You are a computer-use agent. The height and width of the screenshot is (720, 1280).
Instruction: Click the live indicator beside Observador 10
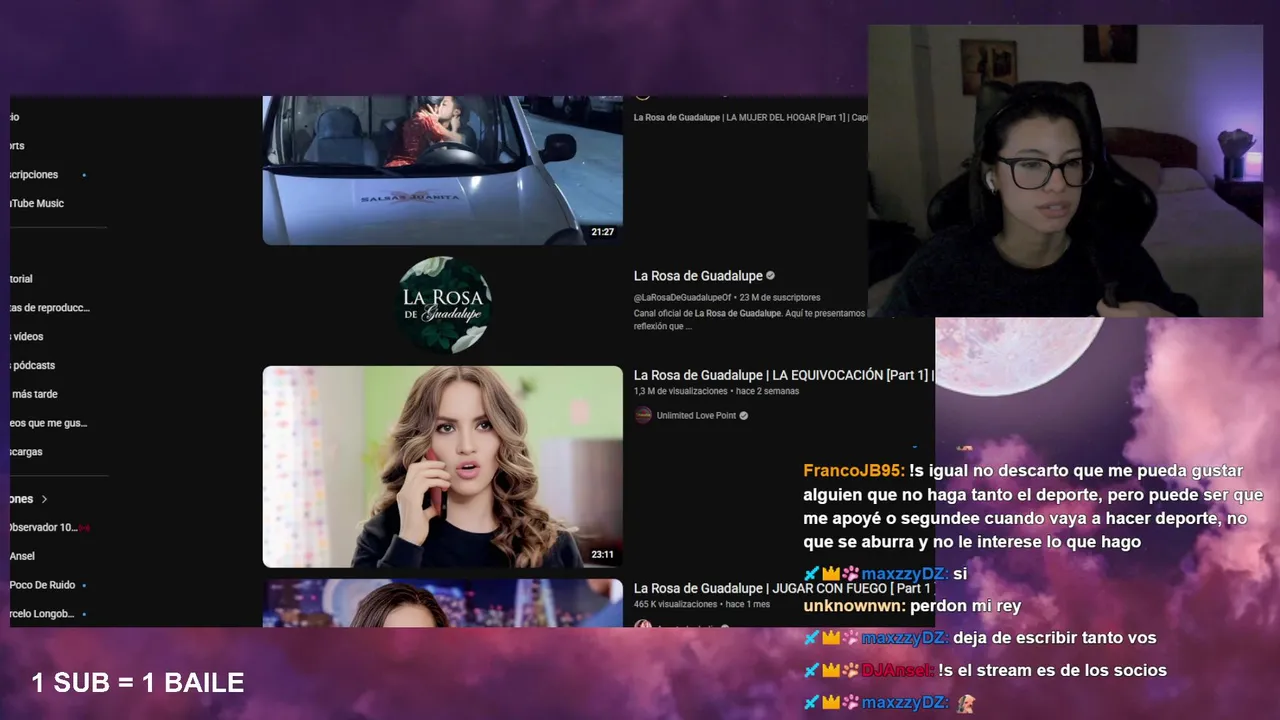point(85,527)
